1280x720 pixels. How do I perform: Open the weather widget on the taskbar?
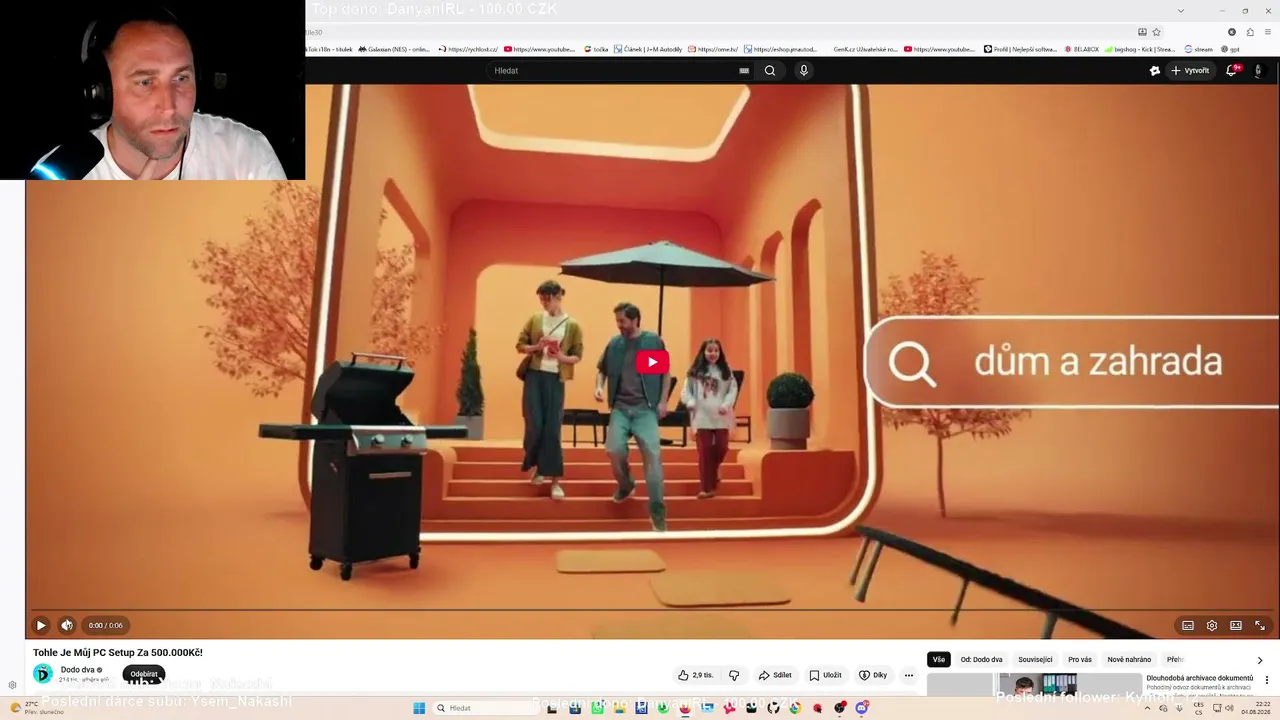(x=36, y=708)
